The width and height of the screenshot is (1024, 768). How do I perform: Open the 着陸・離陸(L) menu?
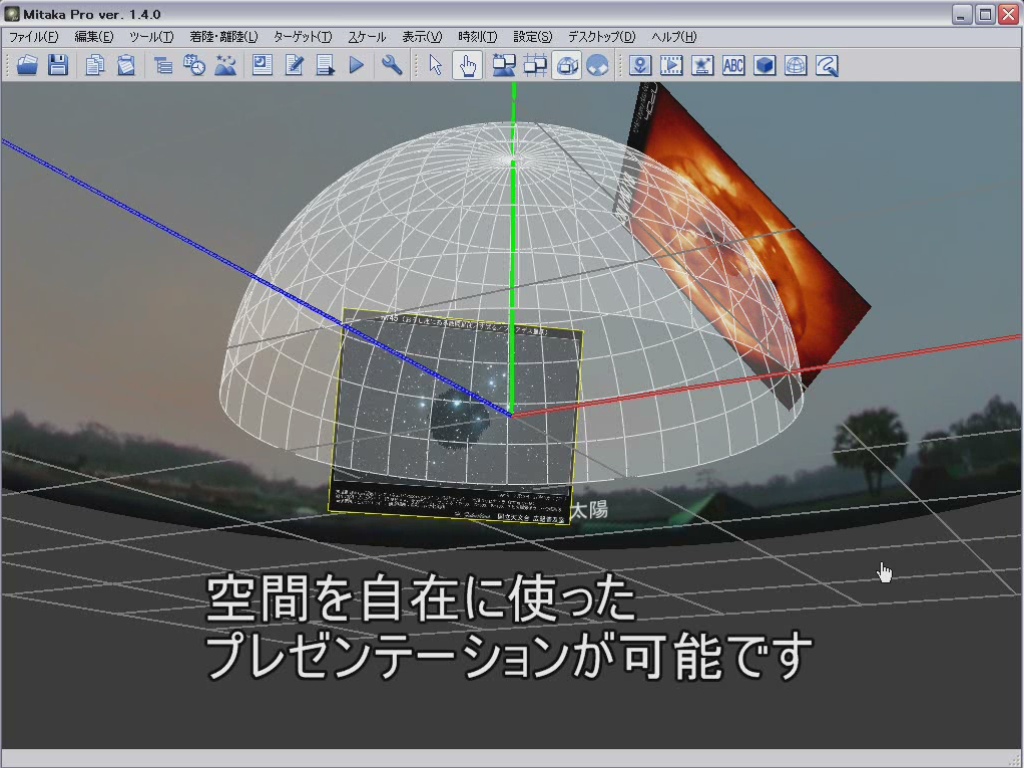click(x=223, y=37)
